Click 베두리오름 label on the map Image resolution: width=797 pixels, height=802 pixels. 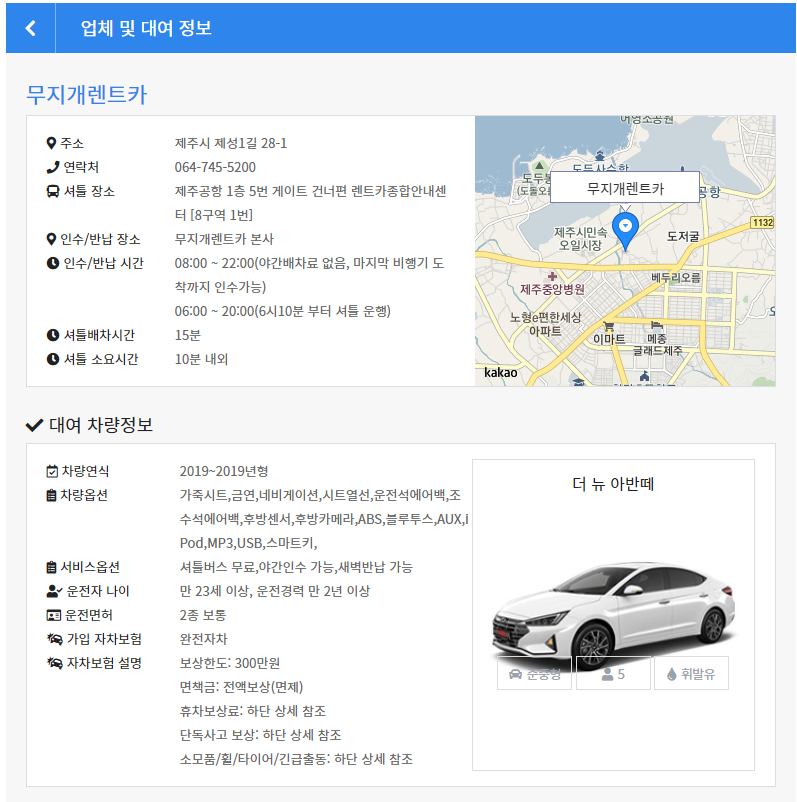point(675,278)
